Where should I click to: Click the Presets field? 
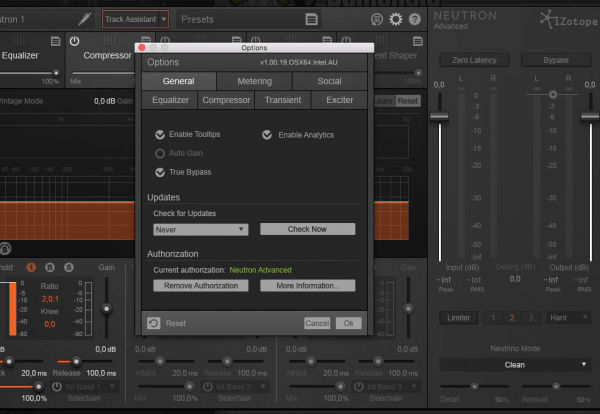(248, 19)
